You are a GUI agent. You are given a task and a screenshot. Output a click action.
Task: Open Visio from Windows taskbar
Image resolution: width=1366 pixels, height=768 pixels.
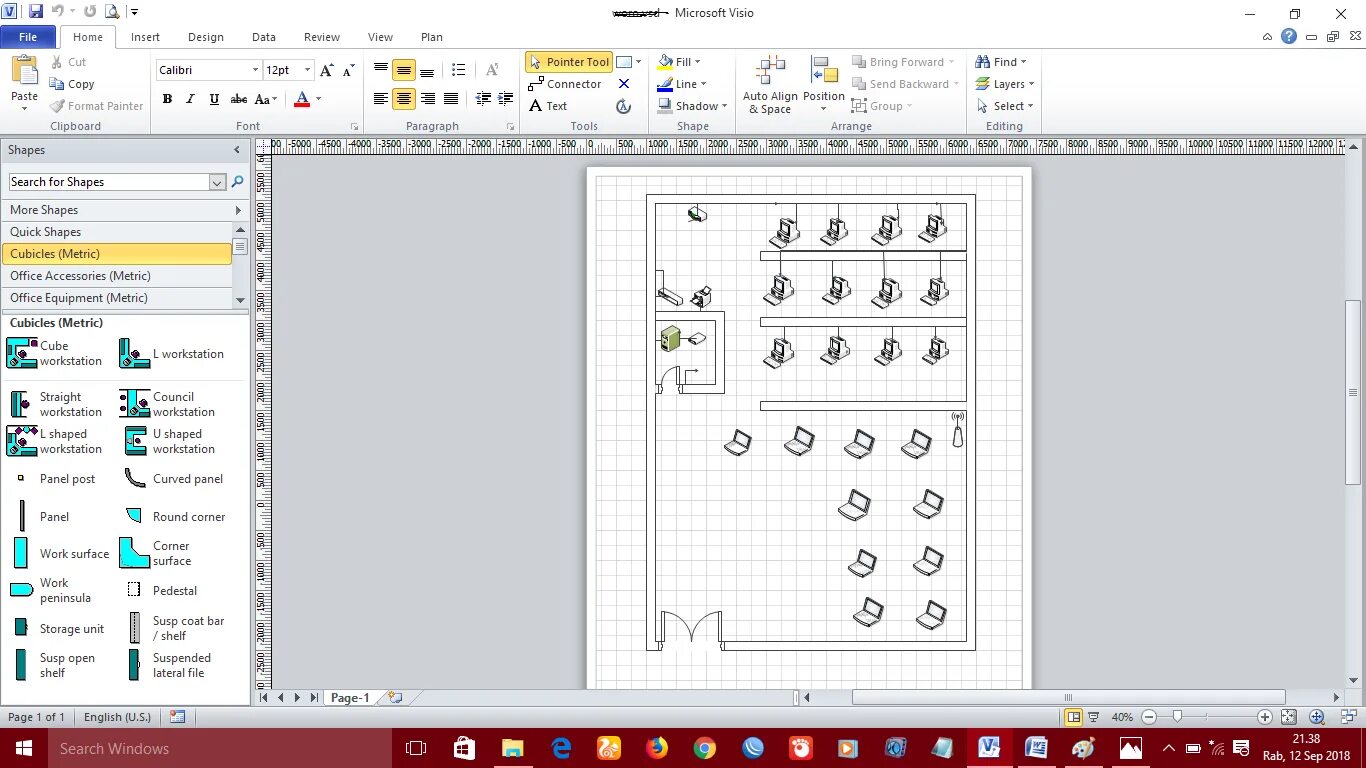[989, 748]
